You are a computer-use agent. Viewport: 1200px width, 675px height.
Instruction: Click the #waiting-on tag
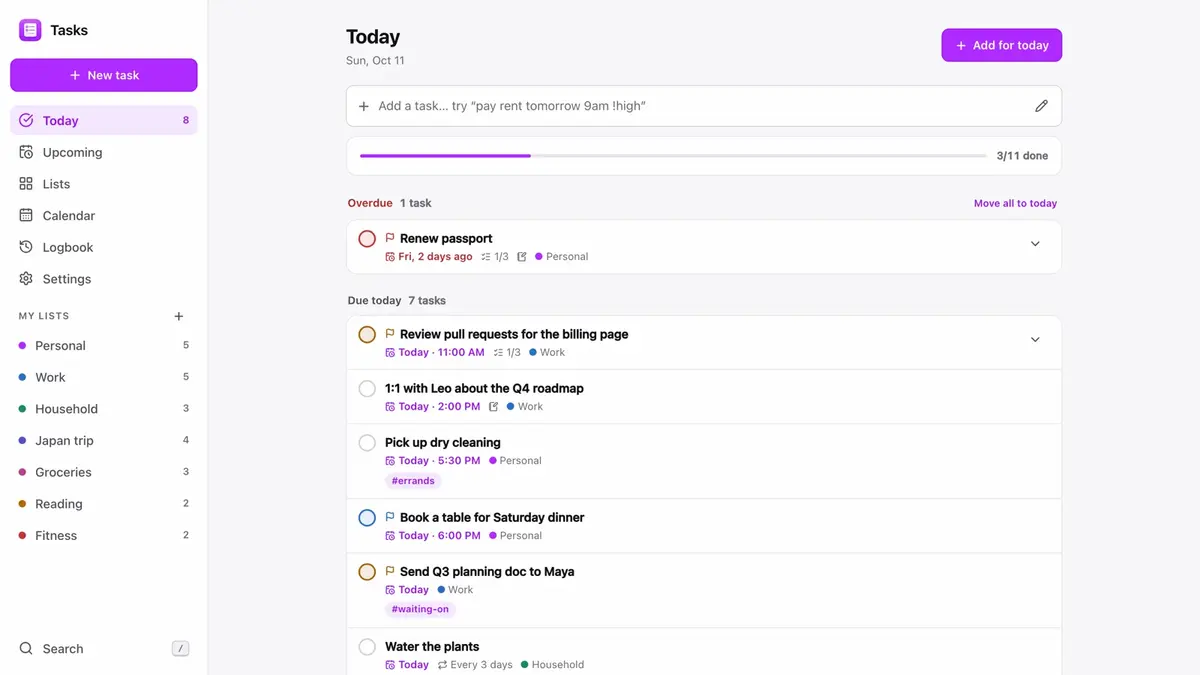click(x=420, y=609)
